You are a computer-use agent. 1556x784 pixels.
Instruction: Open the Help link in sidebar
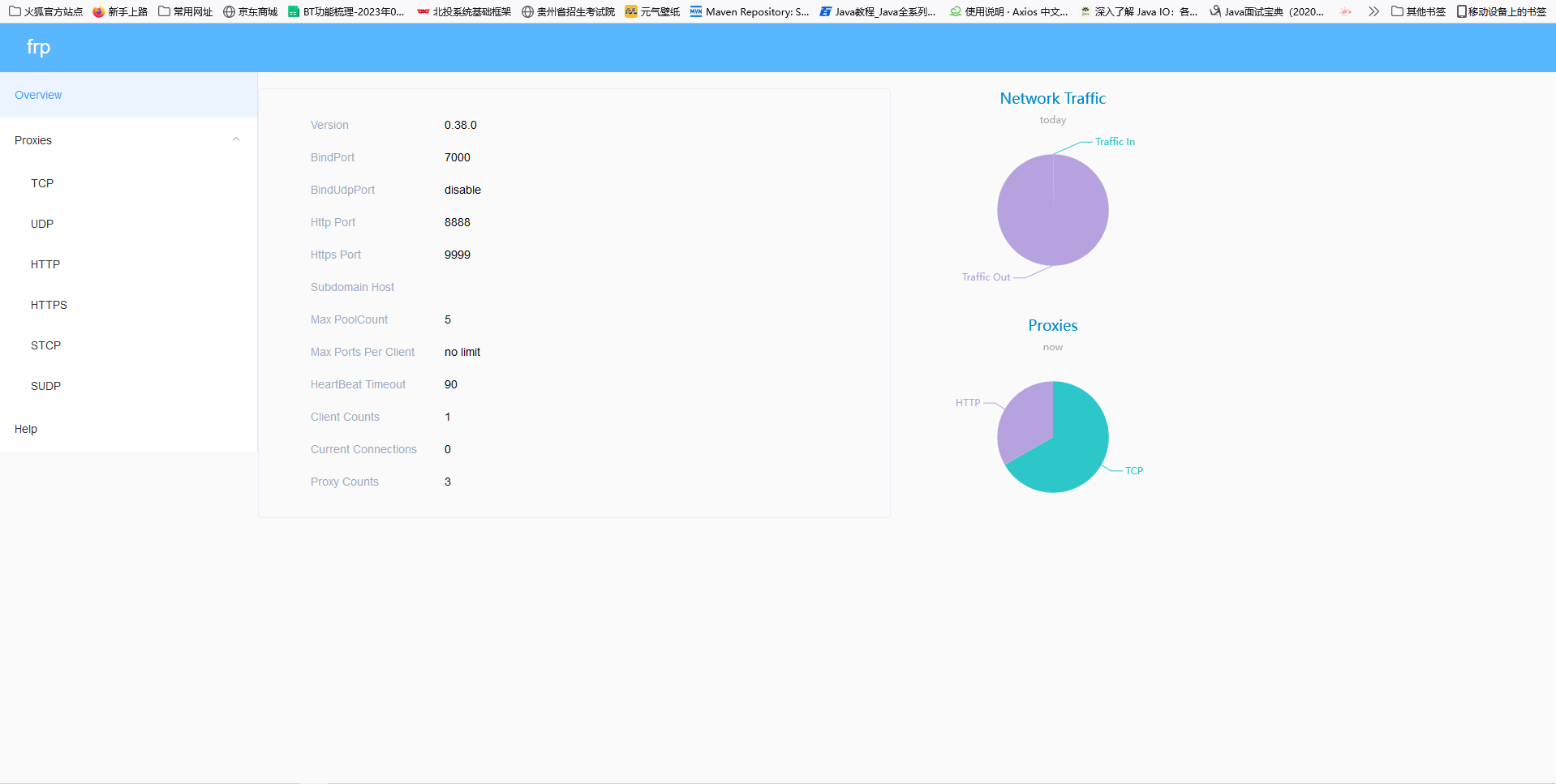pyautogui.click(x=128, y=429)
